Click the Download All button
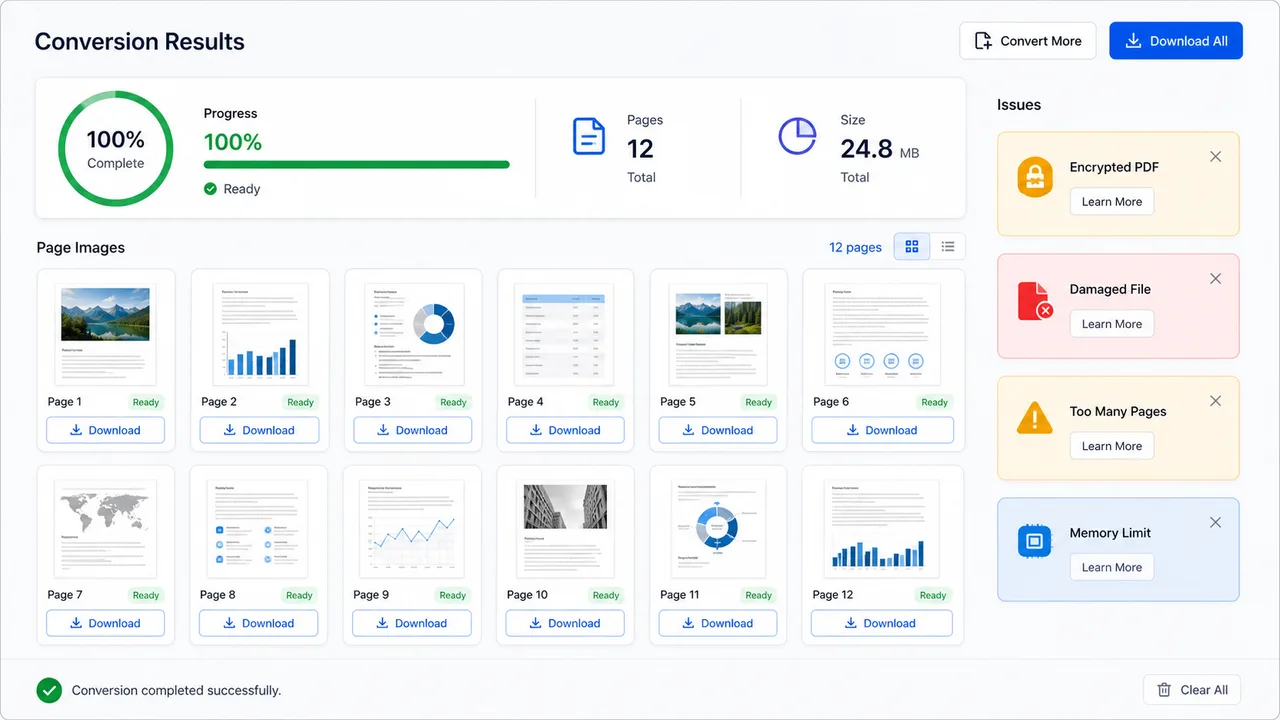 pyautogui.click(x=1176, y=41)
